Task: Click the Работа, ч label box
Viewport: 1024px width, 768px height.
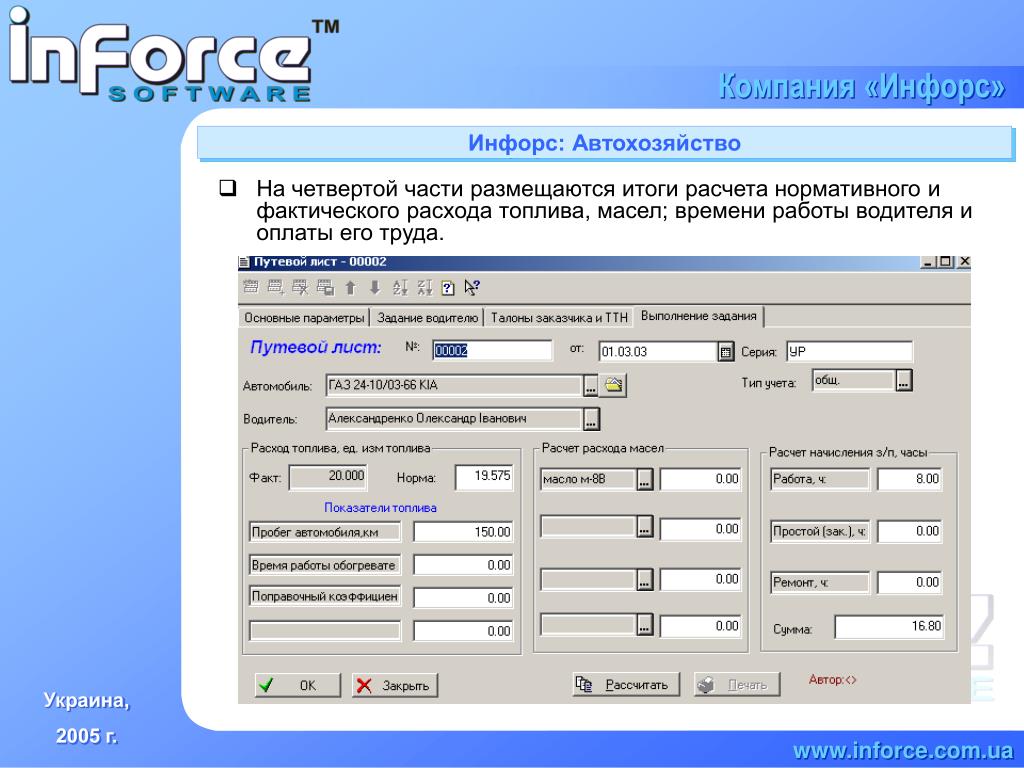Action: point(820,479)
